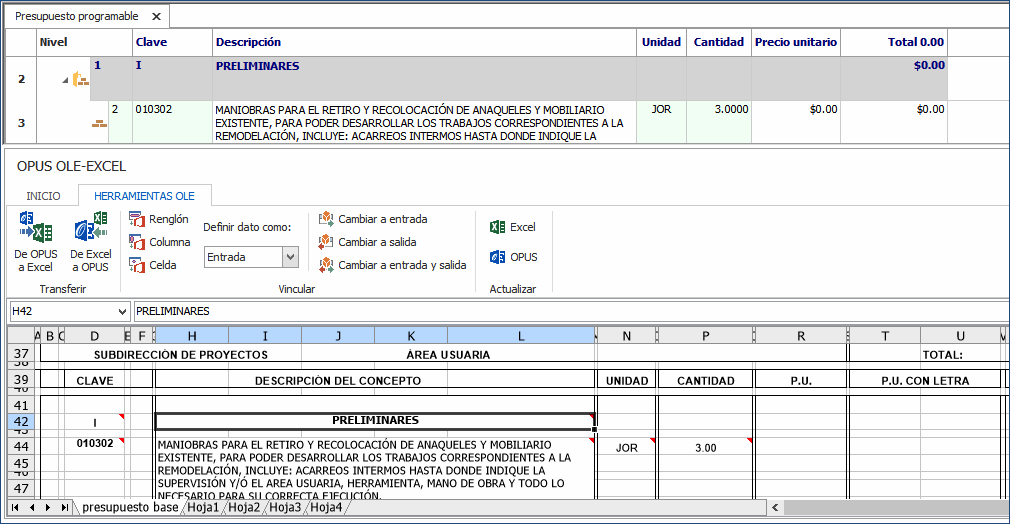Select the PRELIMINARES cell in spreadsheet
The width and height of the screenshot is (1010, 524).
click(x=375, y=421)
